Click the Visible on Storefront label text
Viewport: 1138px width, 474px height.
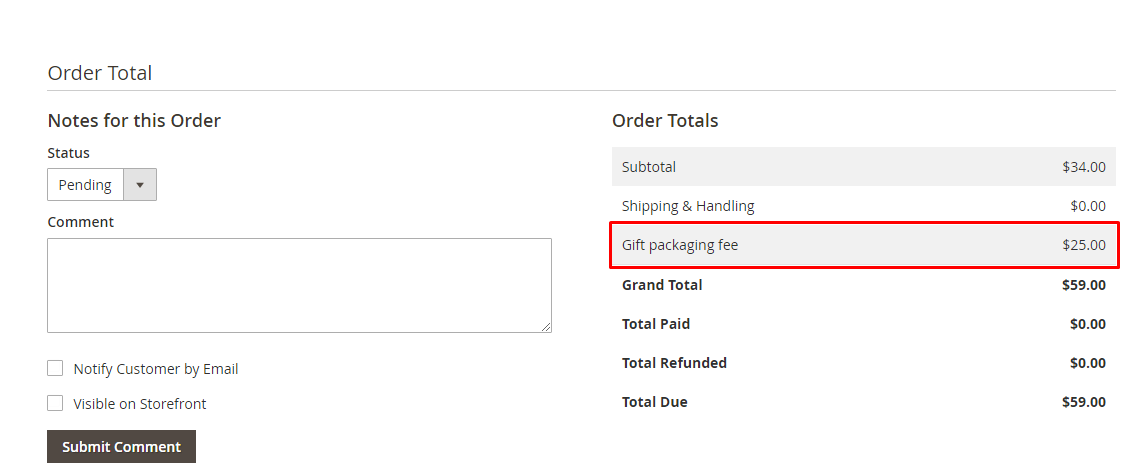[139, 404]
